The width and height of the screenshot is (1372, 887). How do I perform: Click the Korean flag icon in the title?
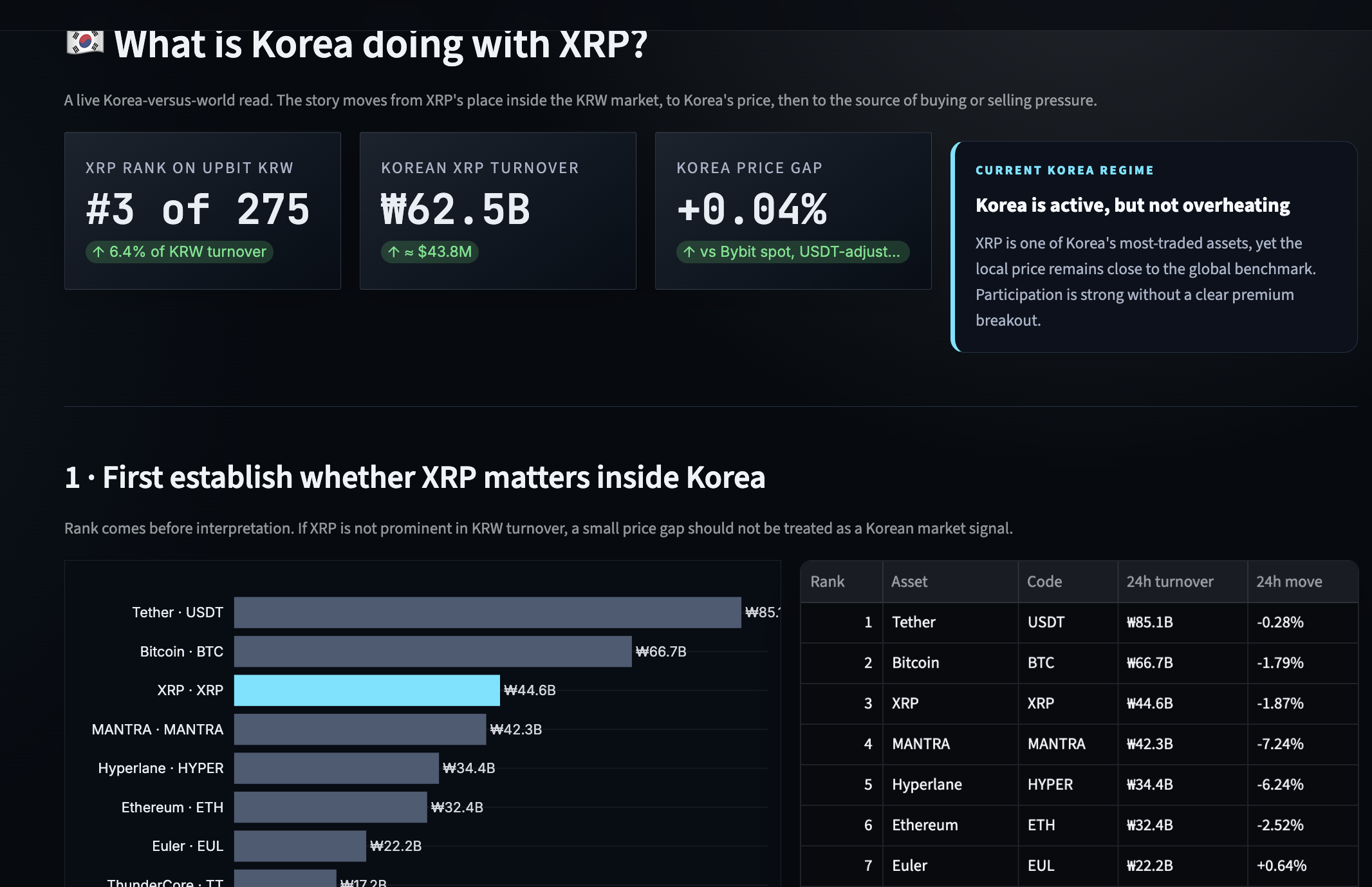pos(84,42)
